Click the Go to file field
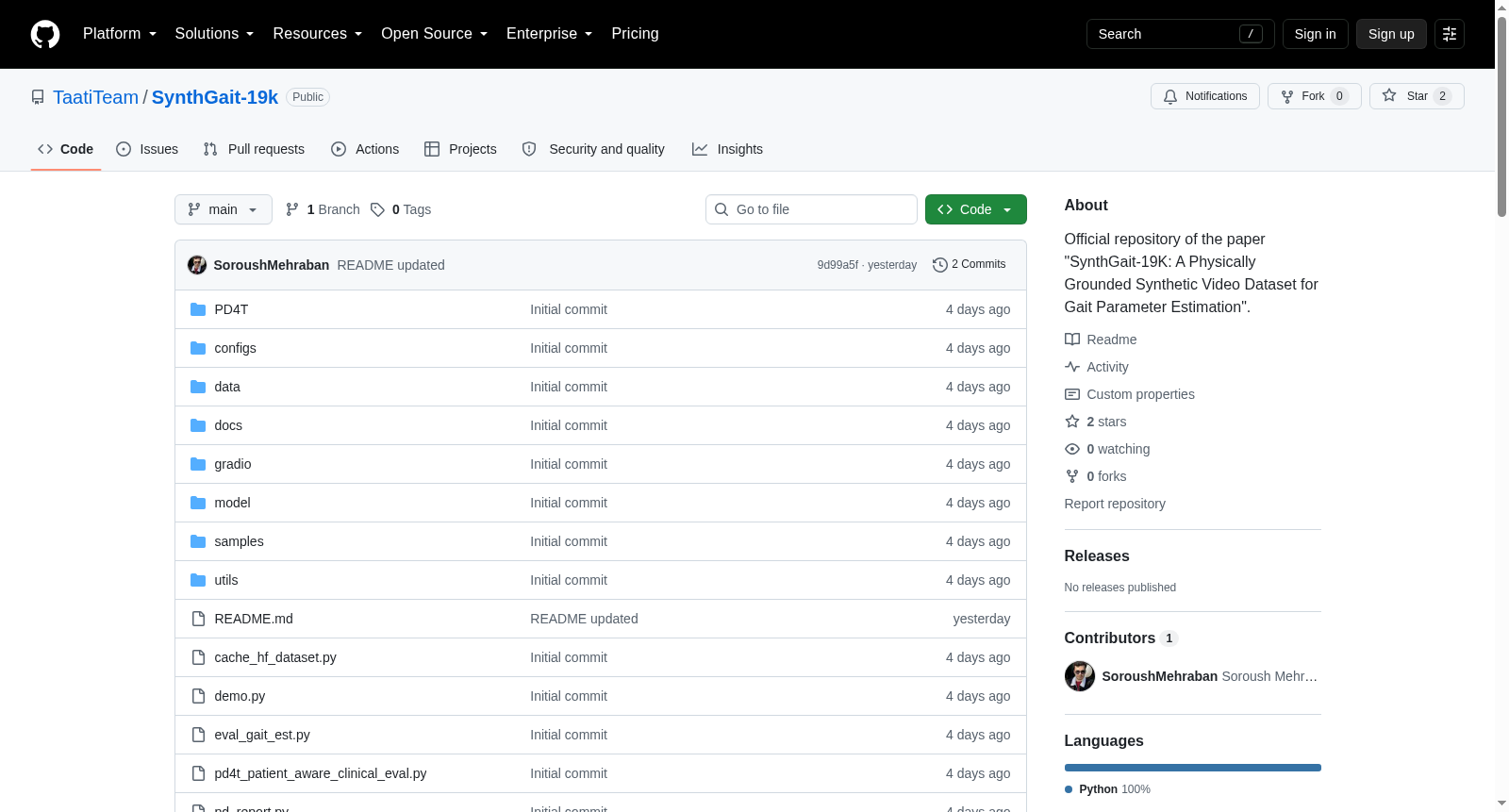The image size is (1509, 812). pyautogui.click(x=811, y=209)
